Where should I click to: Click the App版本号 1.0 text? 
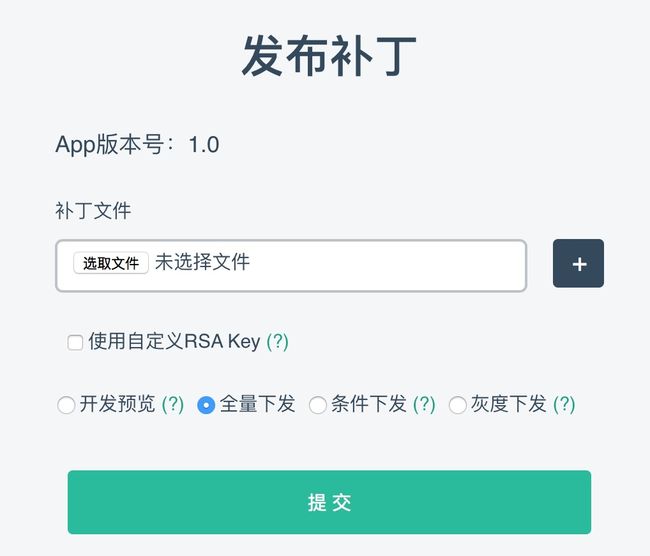[x=137, y=145]
